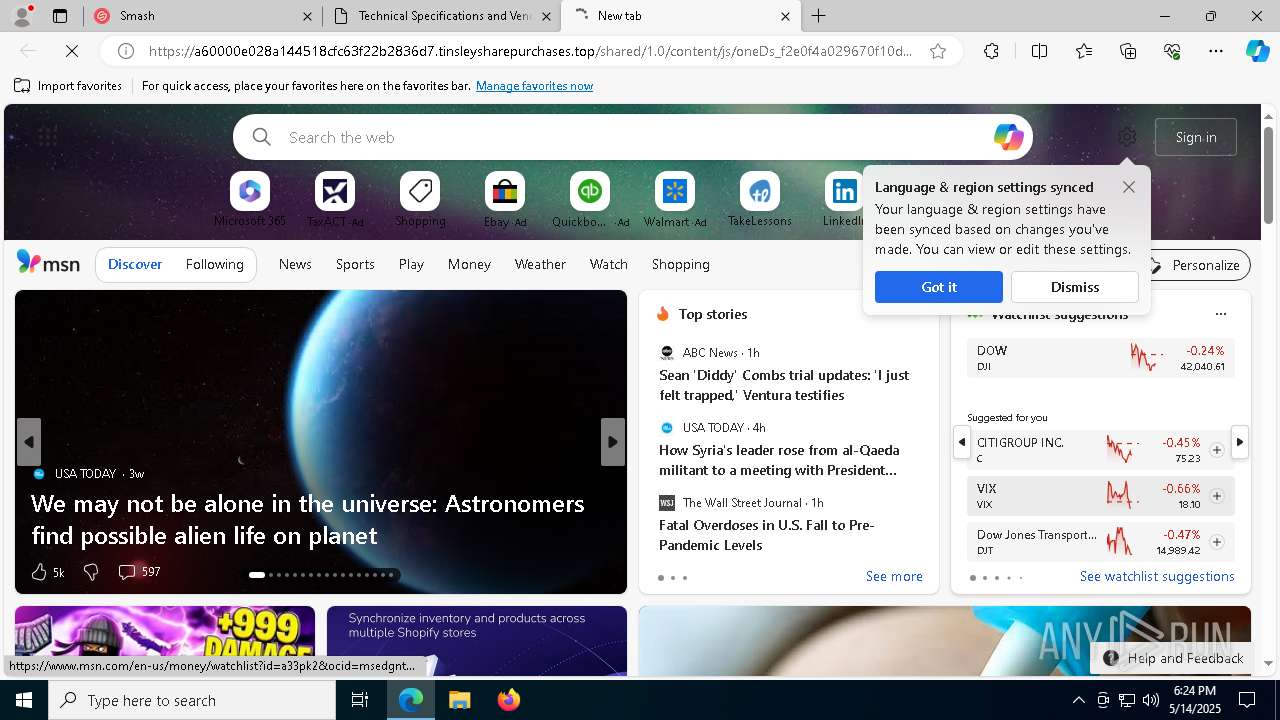Open the QuickBooks quick link tile
Image resolution: width=1280 pixels, height=720 pixels.
click(x=590, y=199)
